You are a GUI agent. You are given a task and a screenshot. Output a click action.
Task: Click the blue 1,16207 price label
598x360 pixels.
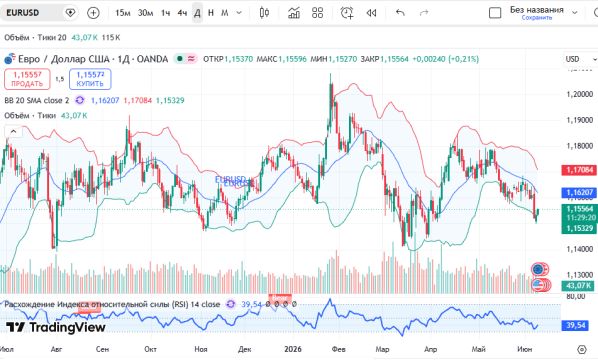point(579,193)
